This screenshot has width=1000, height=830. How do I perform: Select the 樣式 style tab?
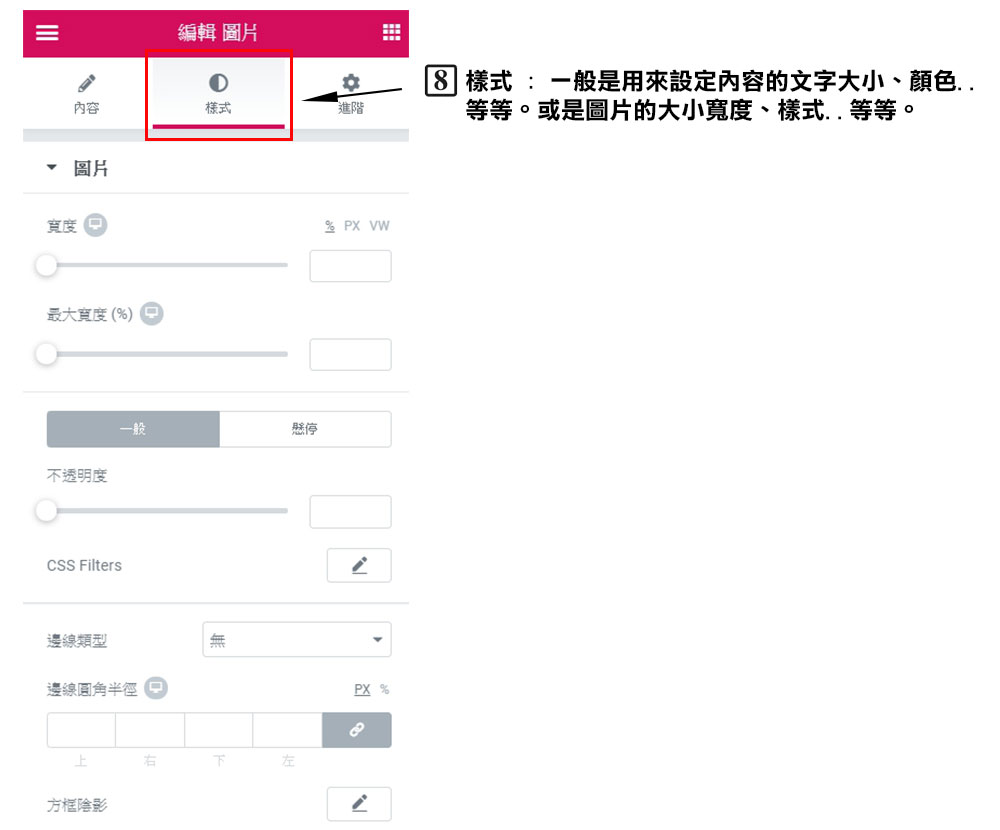218,94
